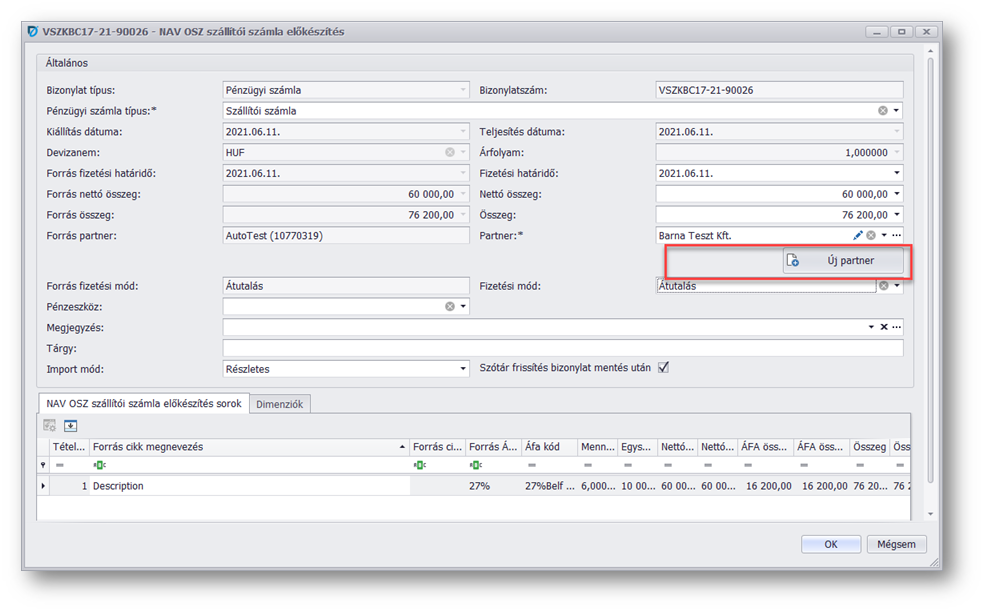Click the pencil edit icon in Partner field
Viewport: 985px width, 613px height.
pyautogui.click(x=858, y=235)
